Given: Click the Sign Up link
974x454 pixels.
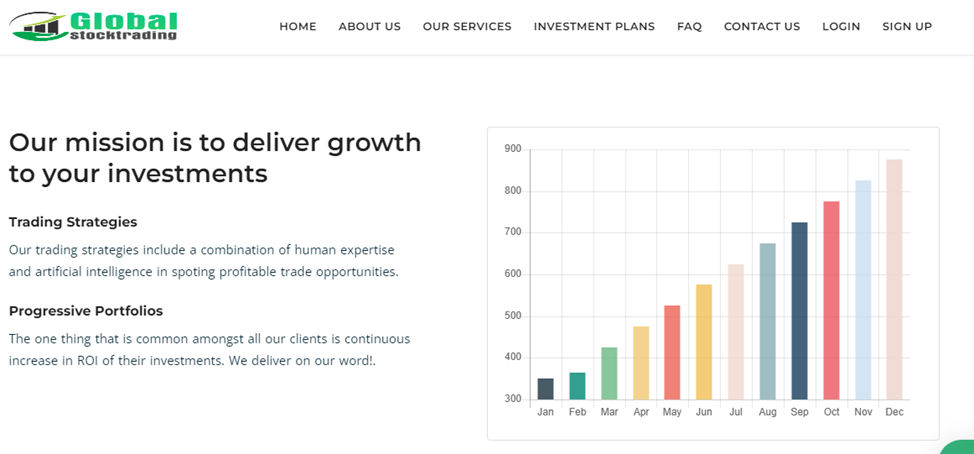Looking at the screenshot, I should coord(907,27).
